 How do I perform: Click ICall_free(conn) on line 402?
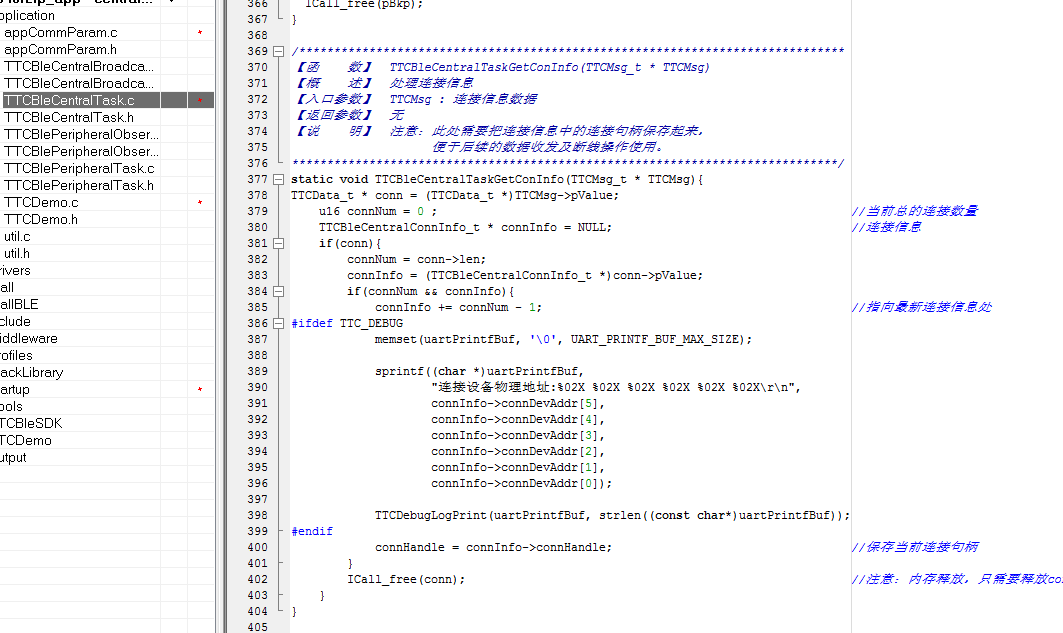[406, 579]
